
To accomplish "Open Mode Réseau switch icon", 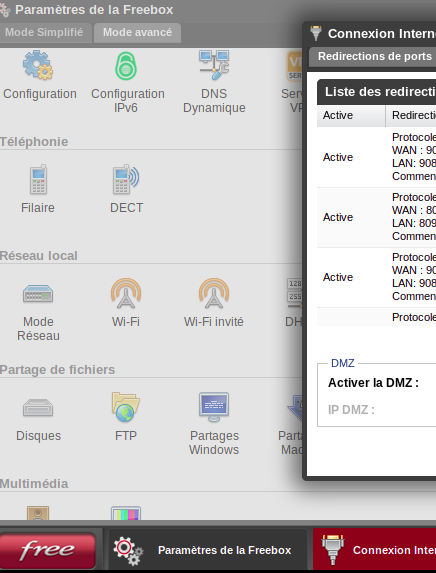I will [x=38, y=293].
